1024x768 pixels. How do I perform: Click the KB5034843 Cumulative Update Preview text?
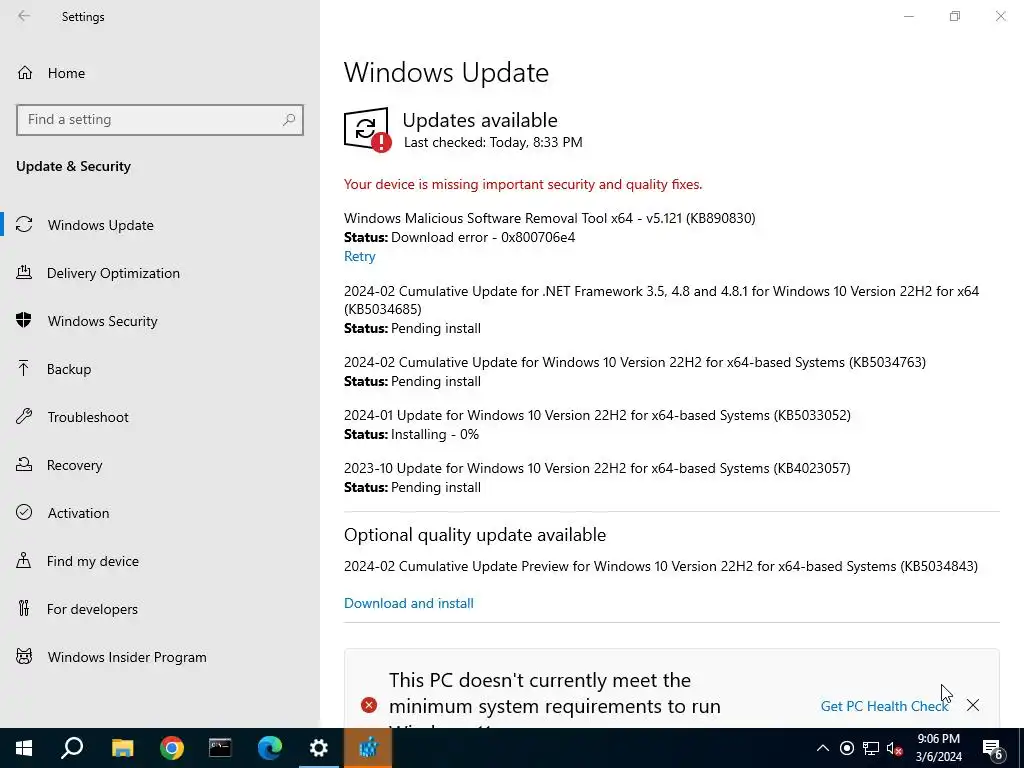tap(661, 566)
